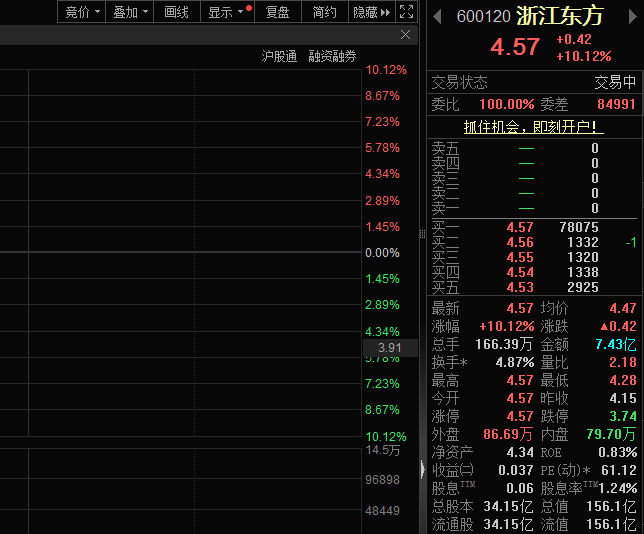The height and width of the screenshot is (534, 644).
Task: Click the 委比 100.00% value
Action: 506,104
